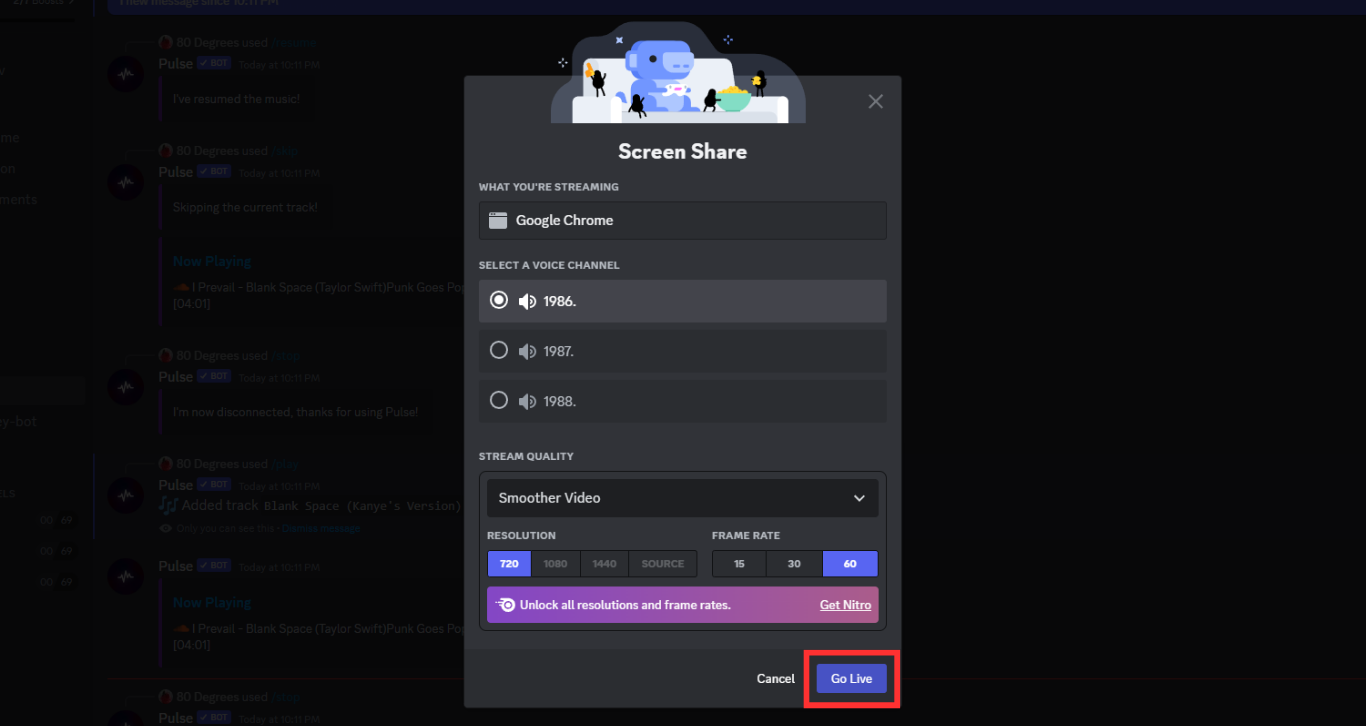The height and width of the screenshot is (726, 1366).
Task: Click the speaker icon next to 1988.
Action: (527, 401)
